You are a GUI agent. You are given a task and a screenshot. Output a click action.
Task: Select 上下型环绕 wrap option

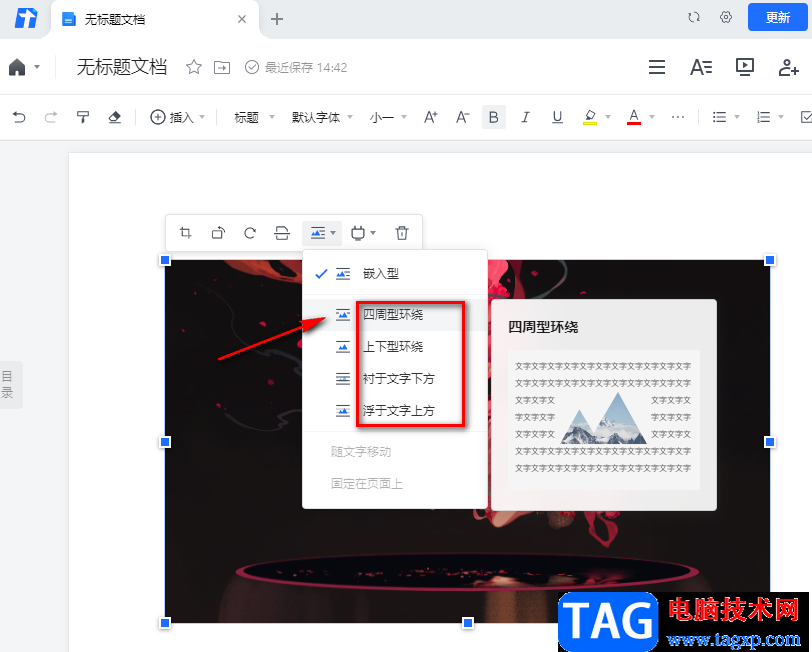(x=395, y=346)
